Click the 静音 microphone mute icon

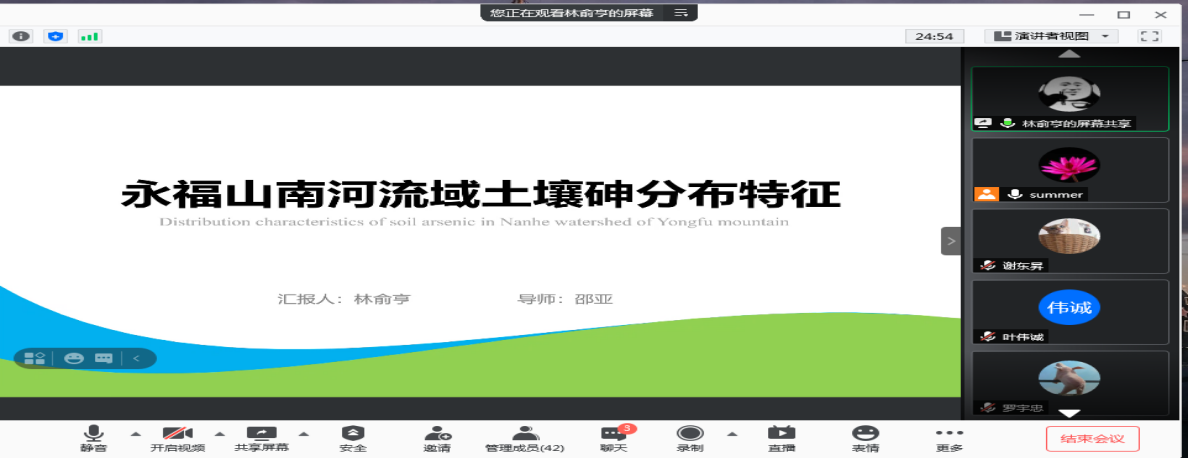click(x=93, y=433)
